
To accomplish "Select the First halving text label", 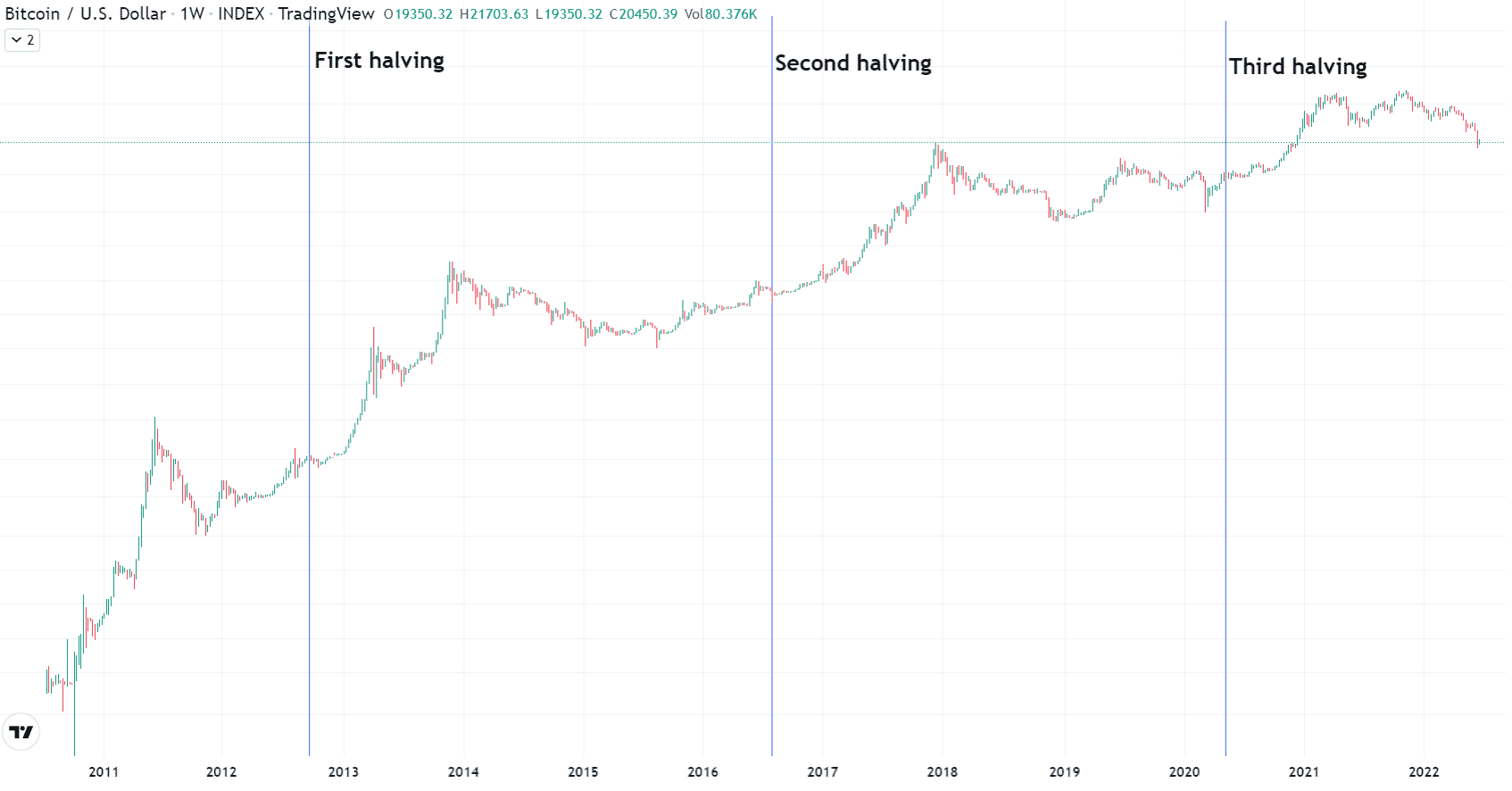I will pyautogui.click(x=379, y=61).
